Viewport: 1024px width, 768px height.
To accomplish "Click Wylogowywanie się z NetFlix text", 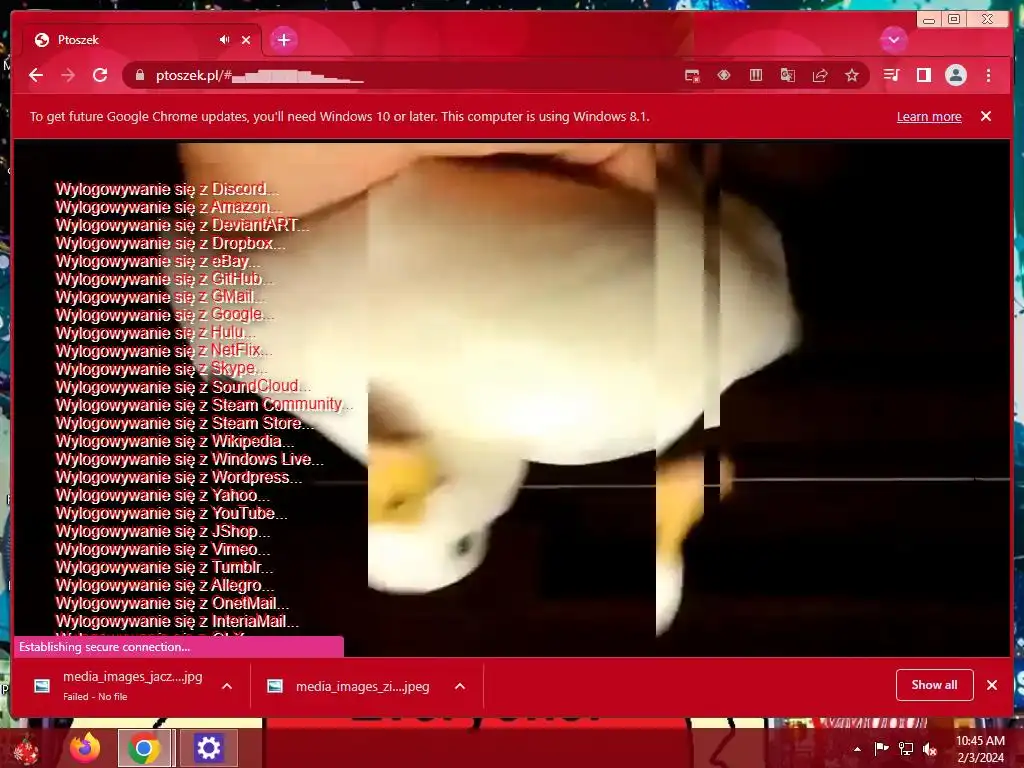I will pyautogui.click(x=164, y=351).
